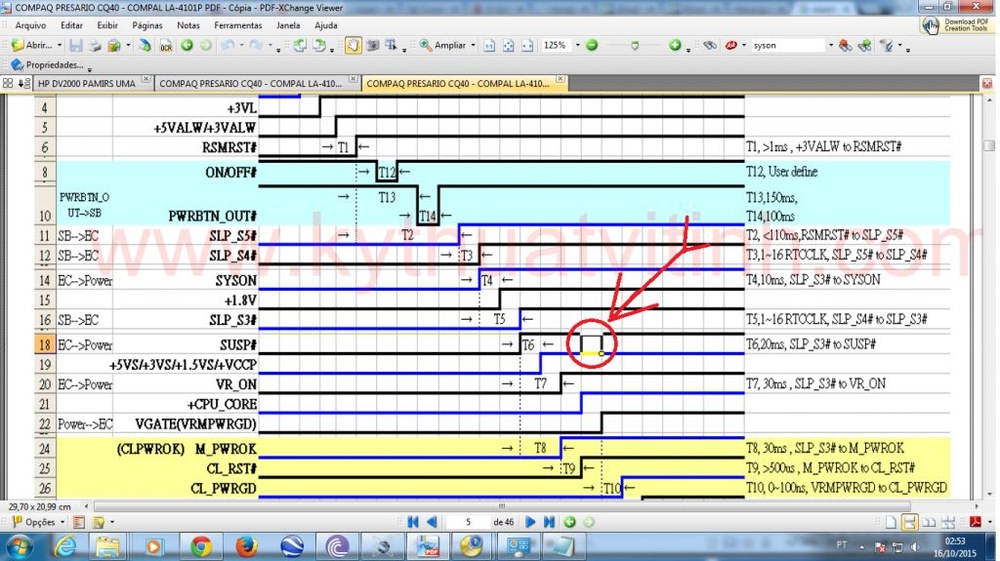Viewport: 1000px width, 561px height.
Task: Click the Print icon
Action: click(x=95, y=45)
